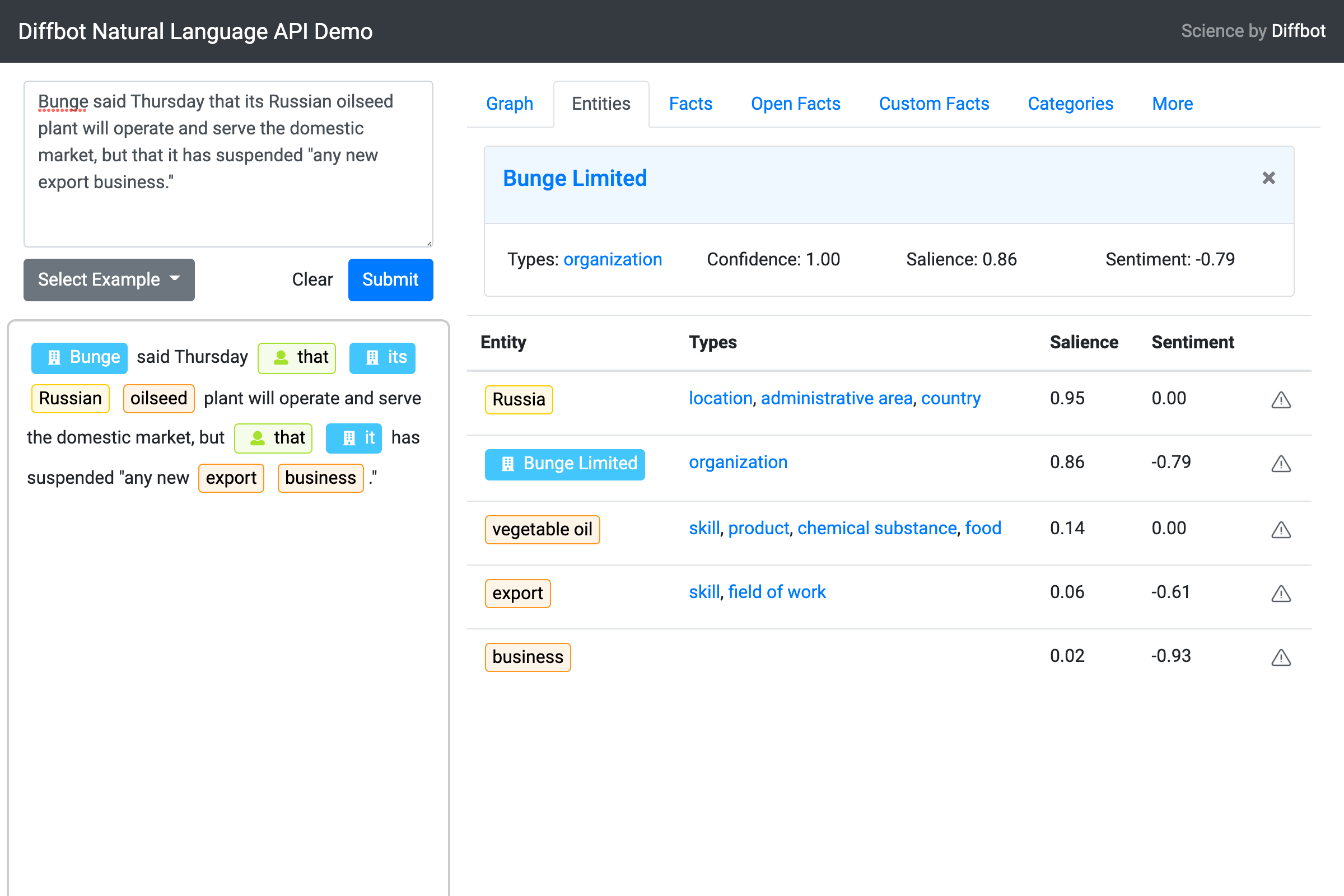Click the warning triangle icon for Bunge Limited
This screenshot has height=896, width=1344.
coord(1281,462)
